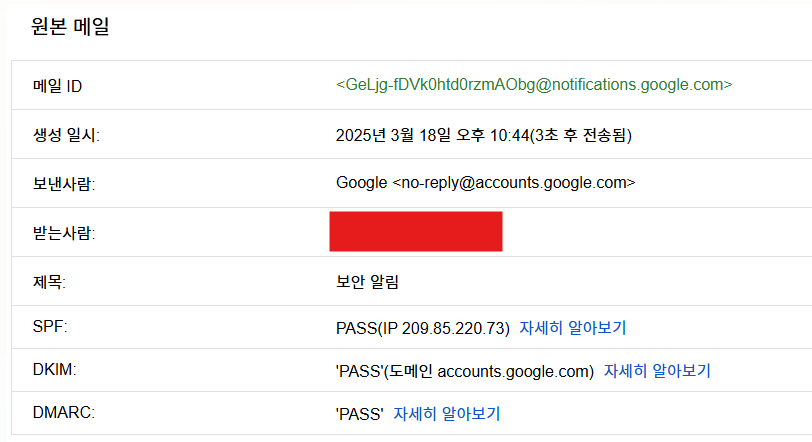This screenshot has height=442, width=812.
Task: Click the "제목:" row label
Action: click(49, 282)
